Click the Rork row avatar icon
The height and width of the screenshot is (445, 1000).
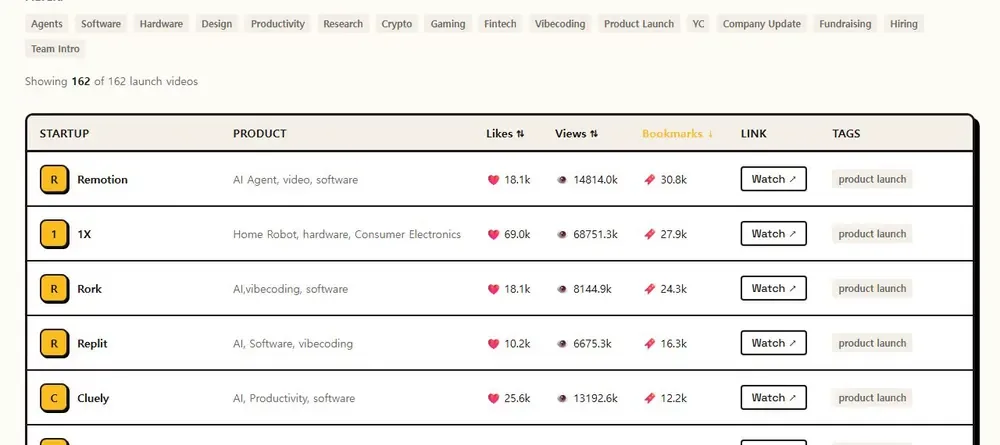click(x=54, y=289)
